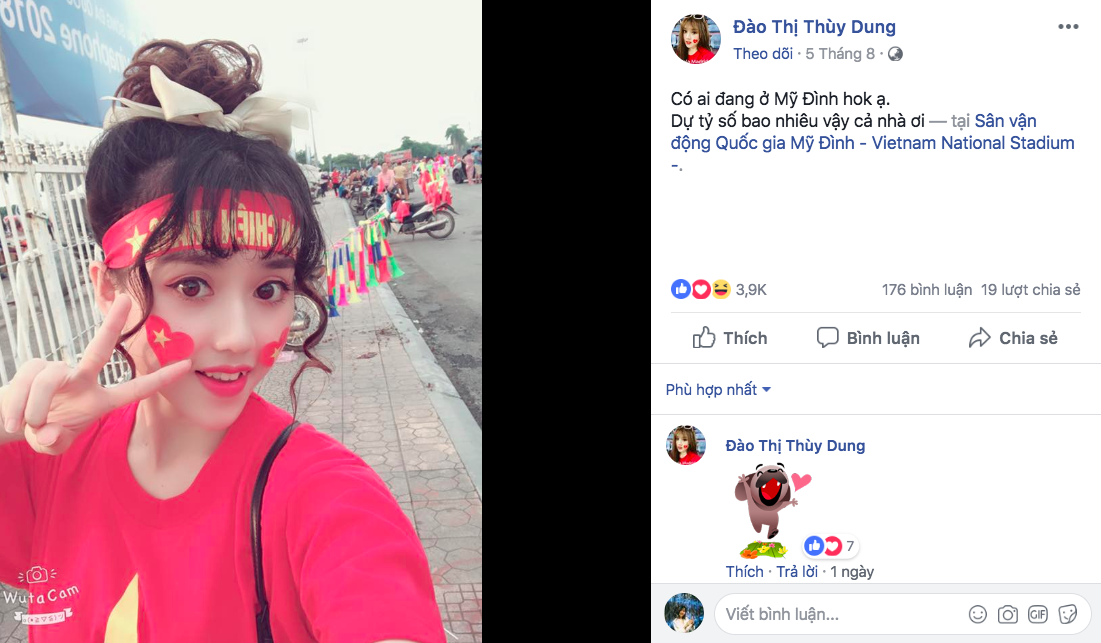1101x643 pixels.
Task: Click the commenter name Đào Thị Thùy Dung
Action: point(795,446)
